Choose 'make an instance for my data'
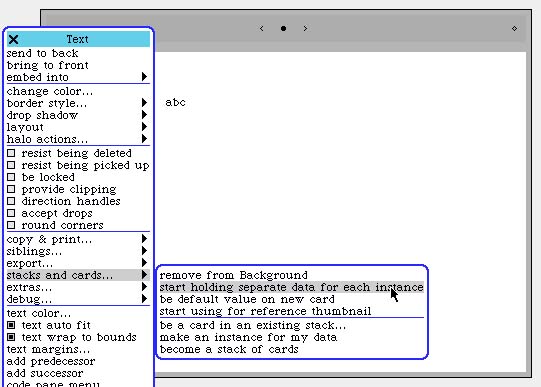 coord(292,337)
